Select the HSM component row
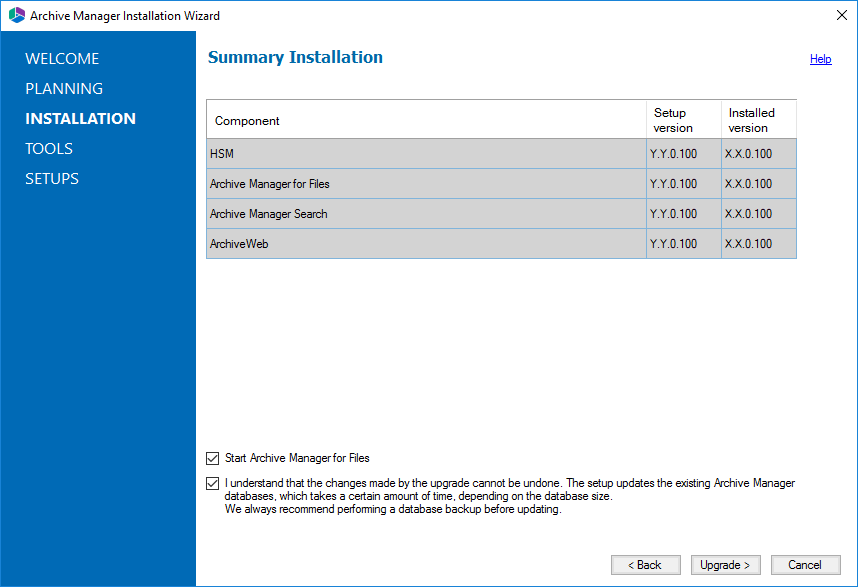858x587 pixels. [425, 154]
